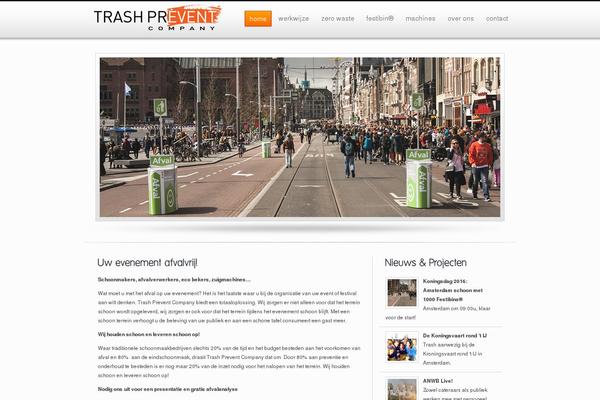The height and width of the screenshot is (400, 600).
Task: Click the 'Schoonmakers, afvalverwerkers, eco bekers' line
Action: (174, 279)
